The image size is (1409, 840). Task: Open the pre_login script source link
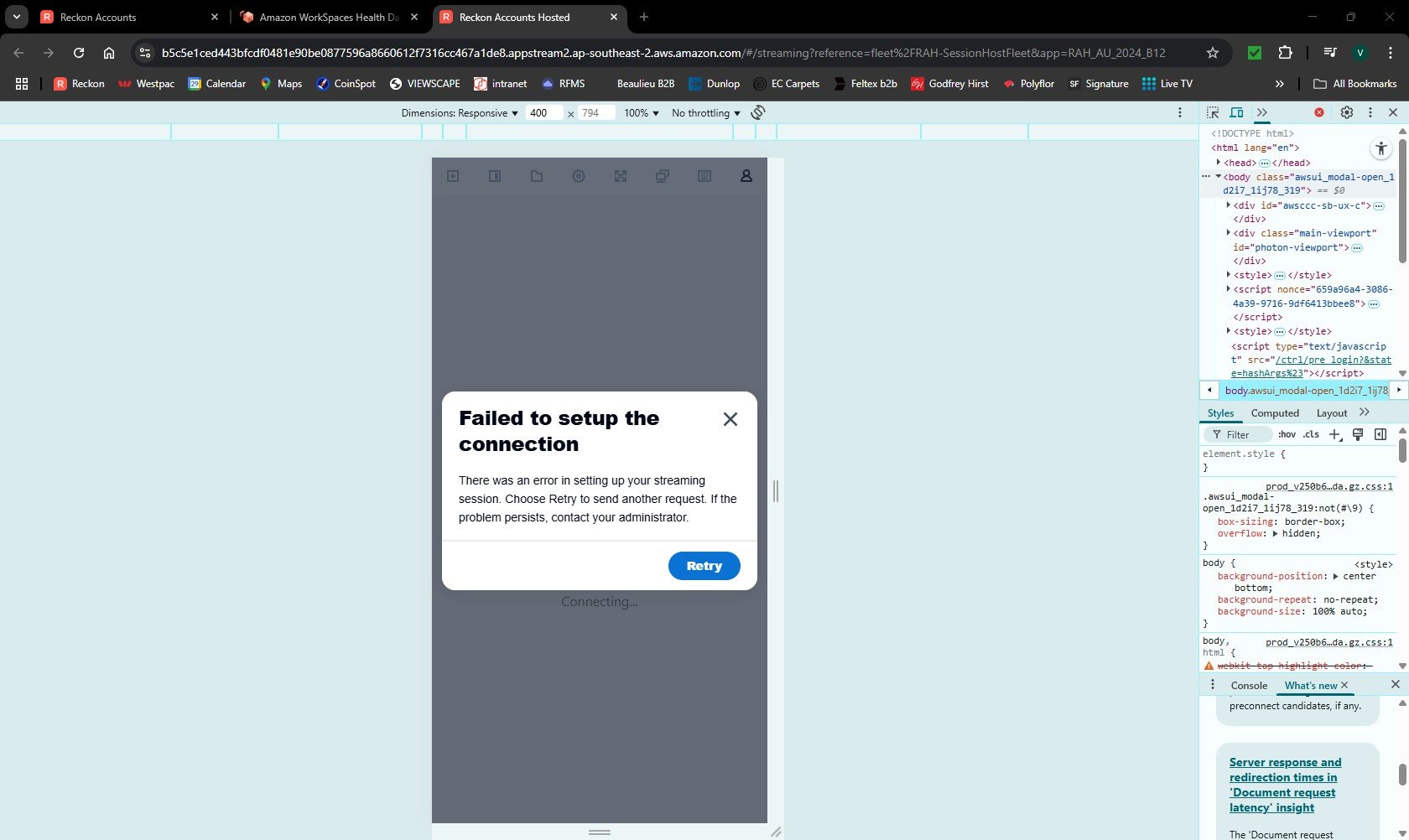coord(1311,366)
